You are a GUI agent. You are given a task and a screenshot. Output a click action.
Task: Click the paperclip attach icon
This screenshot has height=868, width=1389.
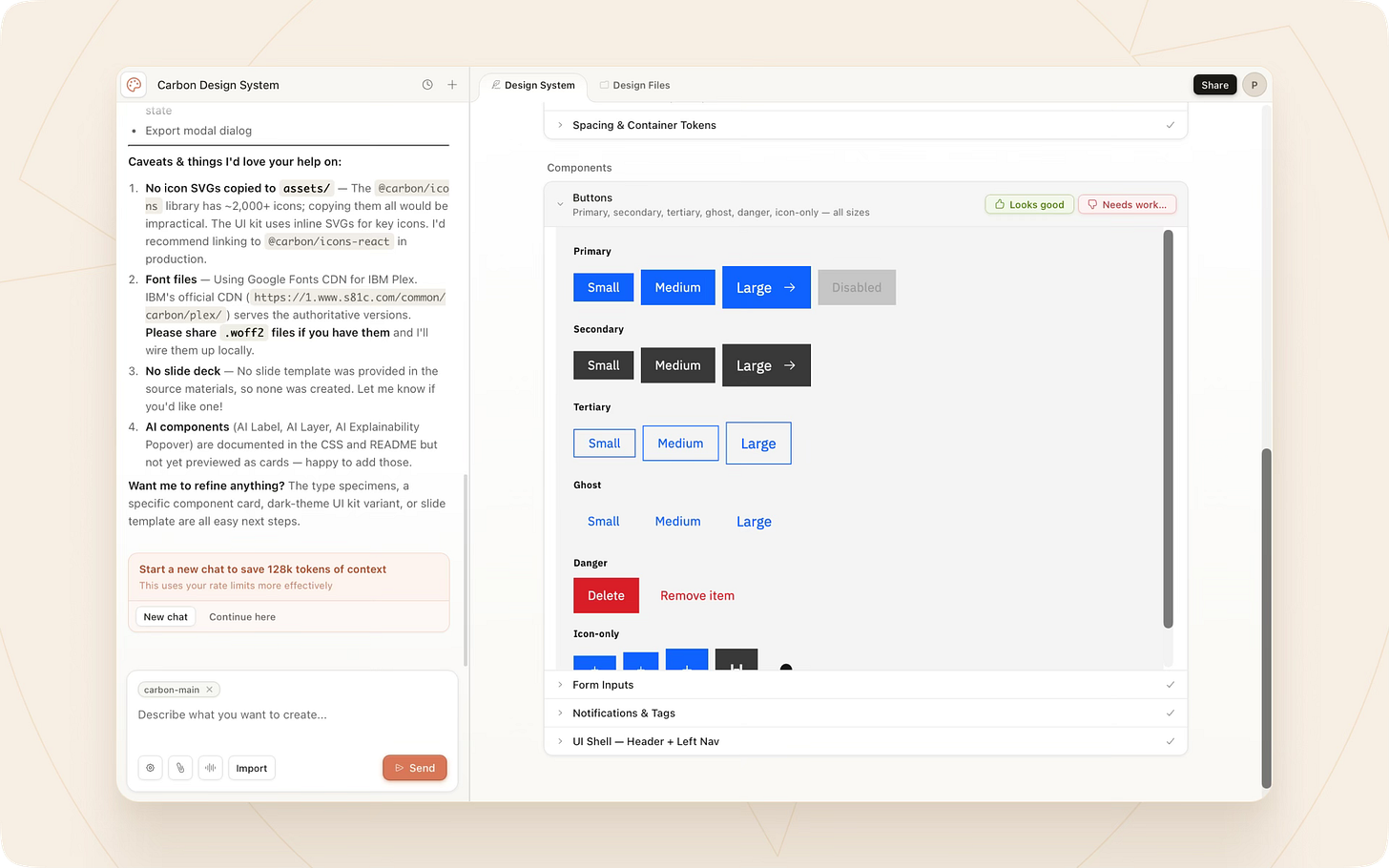(x=180, y=768)
